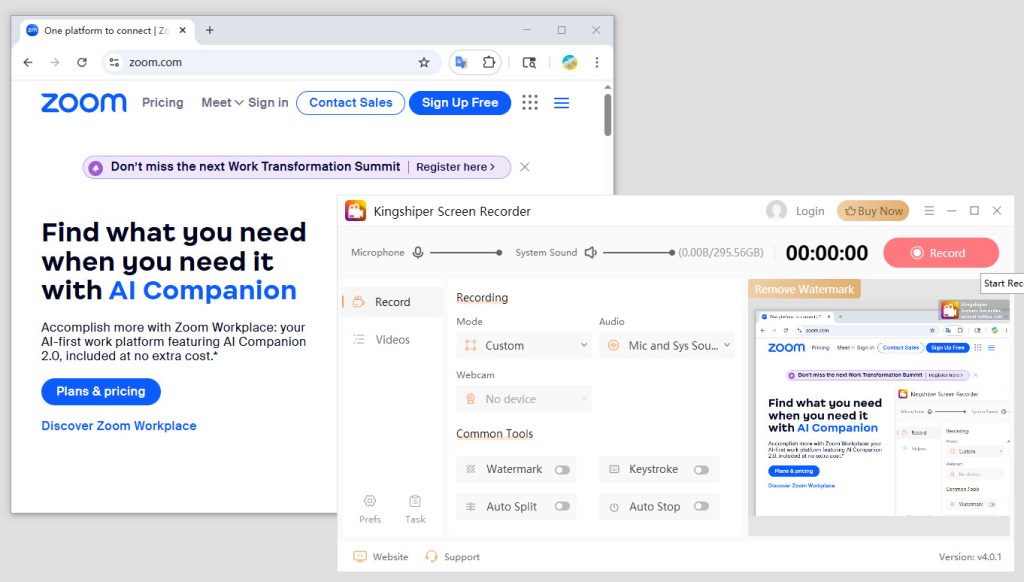This screenshot has height=582, width=1024.
Task: Open Prefs gear icon in sidebar
Action: click(370, 501)
